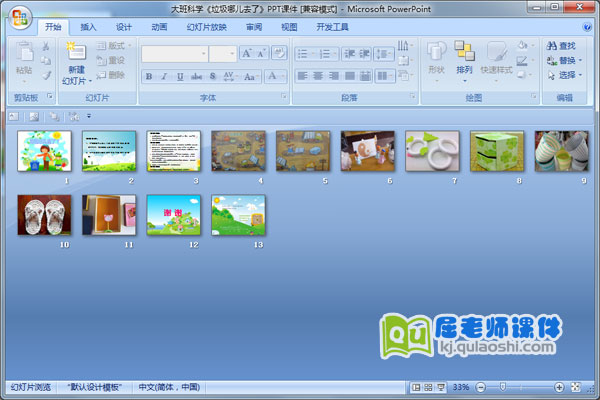The width and height of the screenshot is (600, 400).
Task: Open the font size combo box
Action: (223, 54)
